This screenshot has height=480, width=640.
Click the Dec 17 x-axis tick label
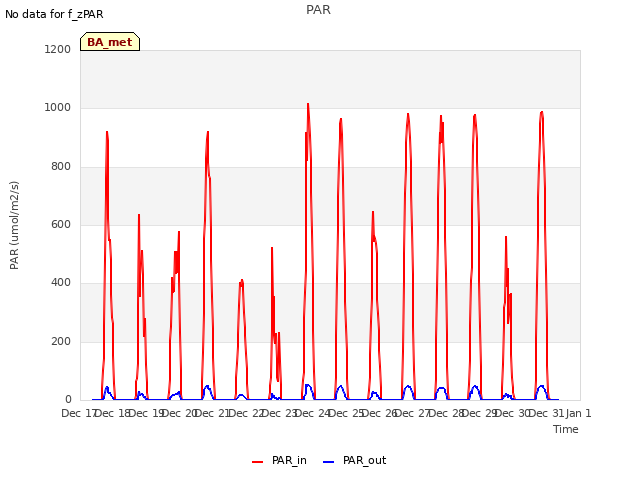(78, 413)
